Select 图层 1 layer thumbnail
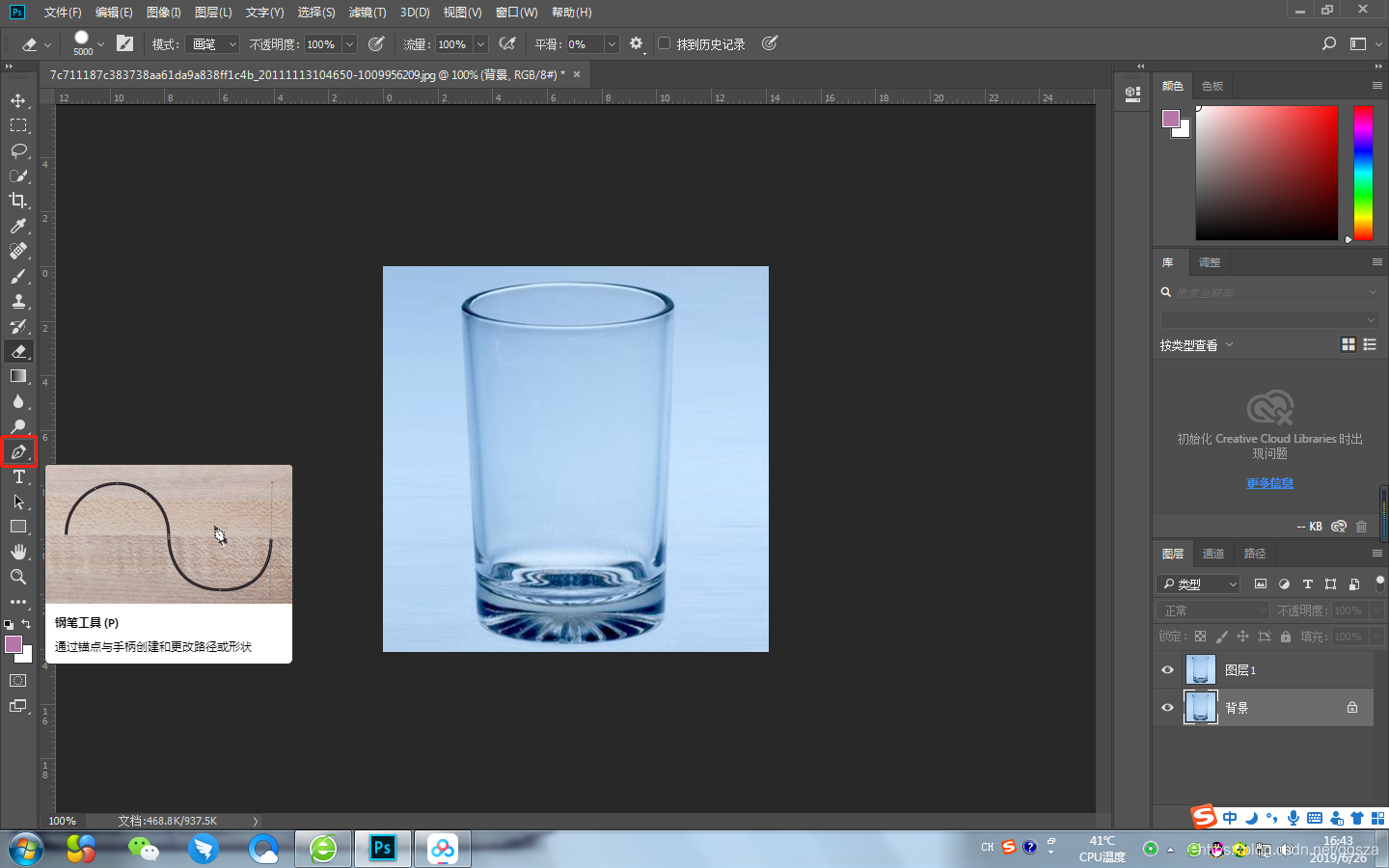This screenshot has width=1389, height=868. [1201, 669]
